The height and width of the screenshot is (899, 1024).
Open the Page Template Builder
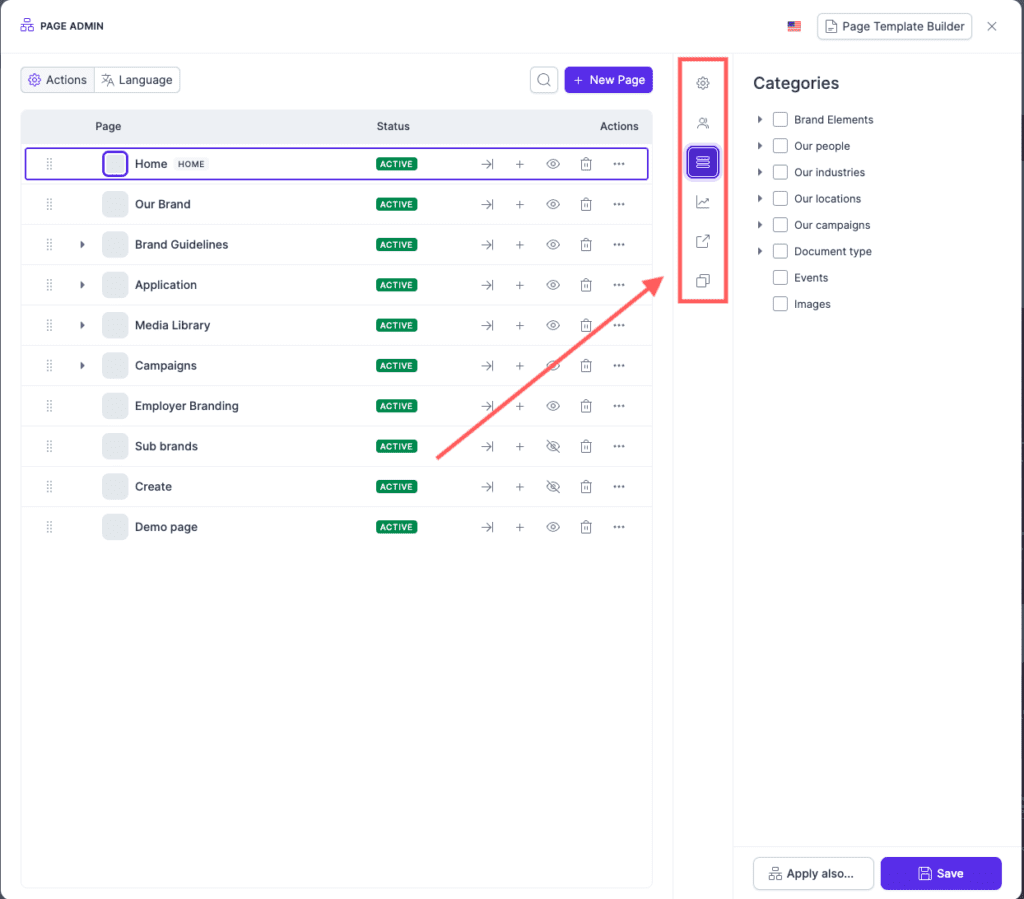click(894, 26)
